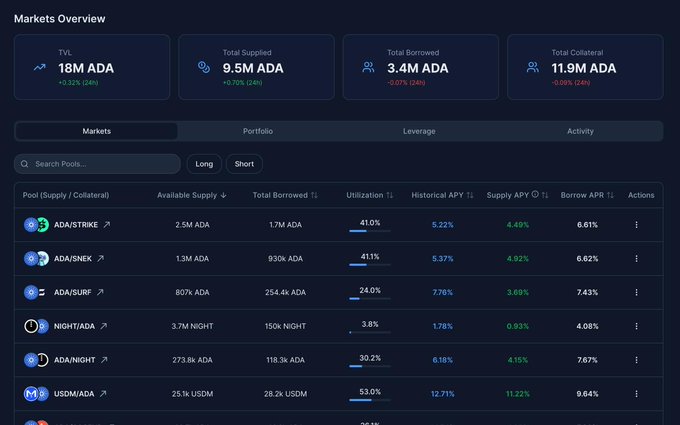Open ADA/SNEK pool external link arrow
680x425 pixels.
click(101, 258)
